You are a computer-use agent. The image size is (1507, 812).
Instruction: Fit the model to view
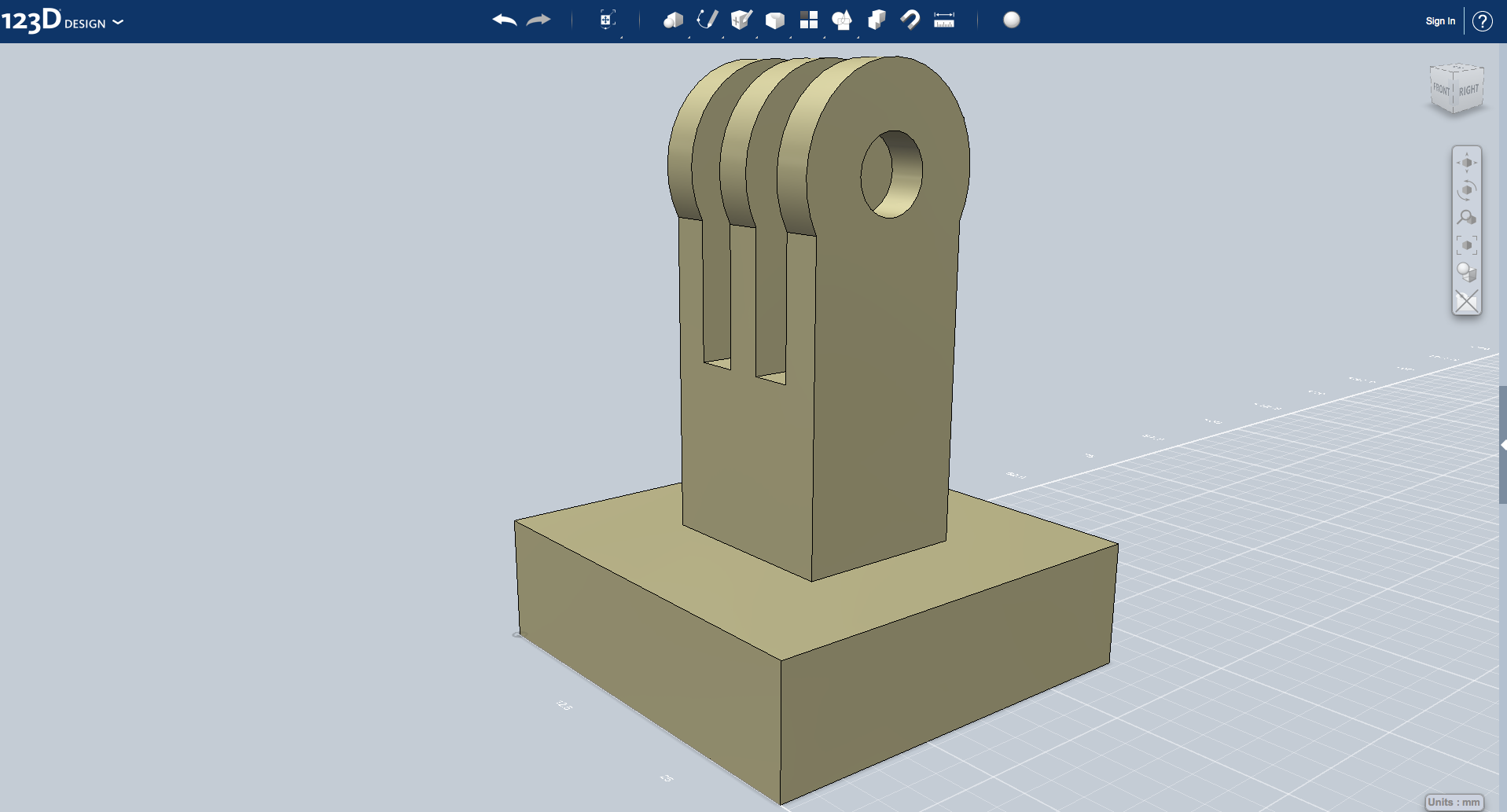[x=1467, y=245]
